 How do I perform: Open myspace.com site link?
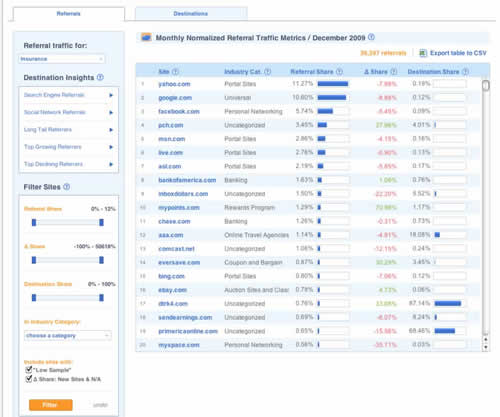179,345
